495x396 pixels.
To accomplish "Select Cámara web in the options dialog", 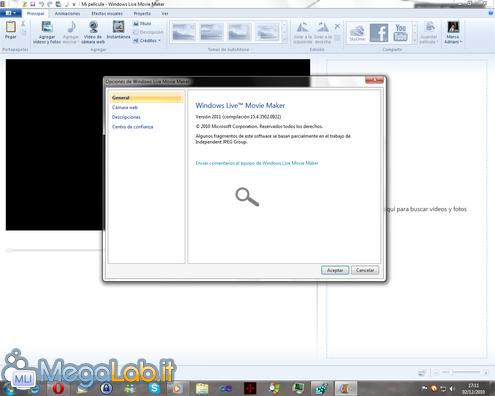I will click(x=125, y=107).
